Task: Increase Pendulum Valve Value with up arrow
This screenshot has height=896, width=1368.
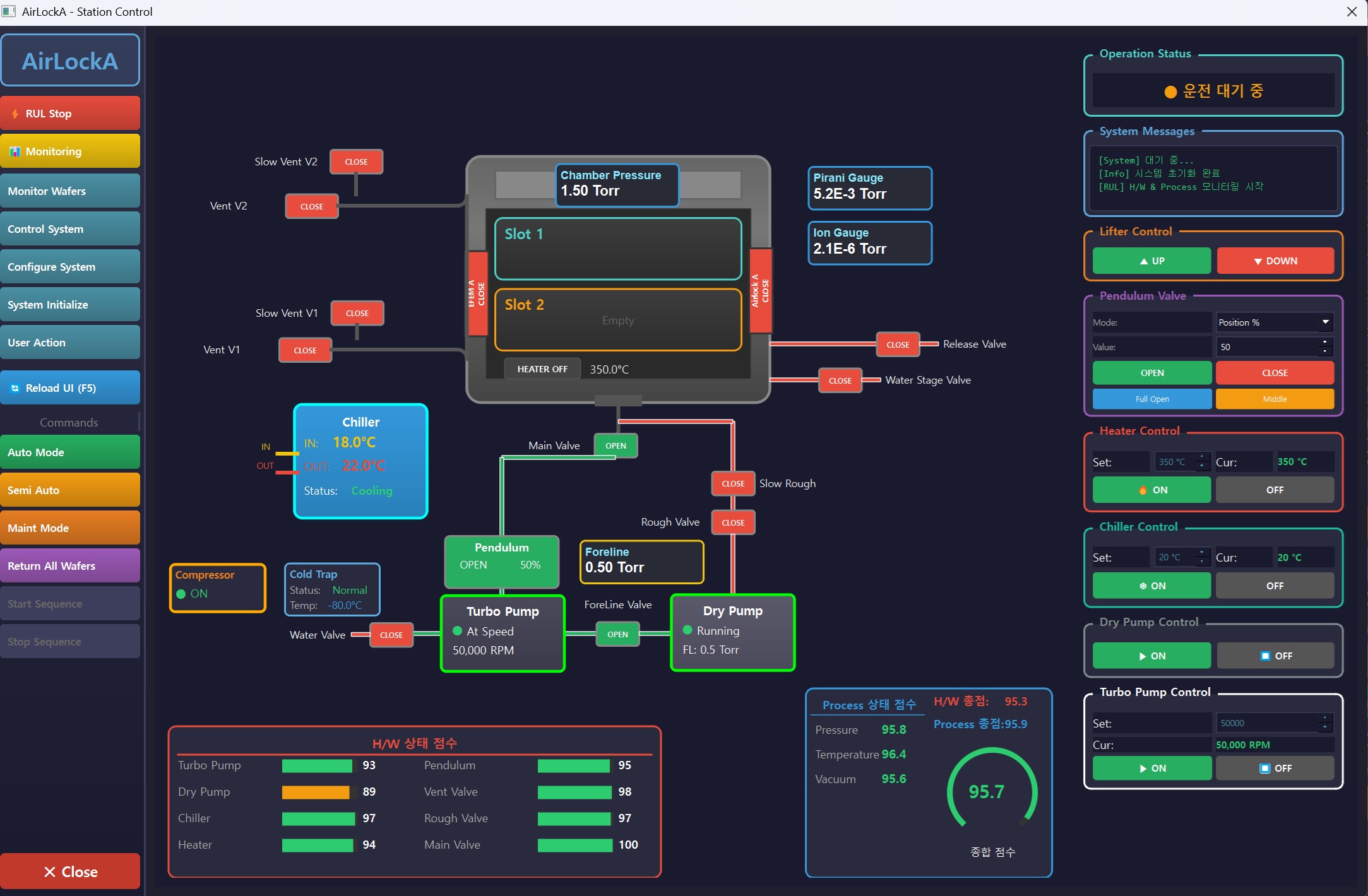Action: [1325, 342]
